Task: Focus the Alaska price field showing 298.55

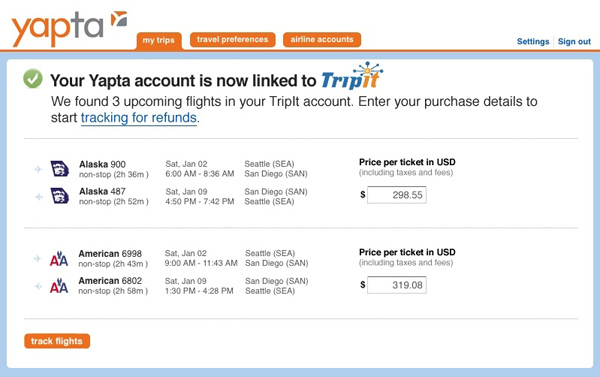Action: pyautogui.click(x=396, y=195)
